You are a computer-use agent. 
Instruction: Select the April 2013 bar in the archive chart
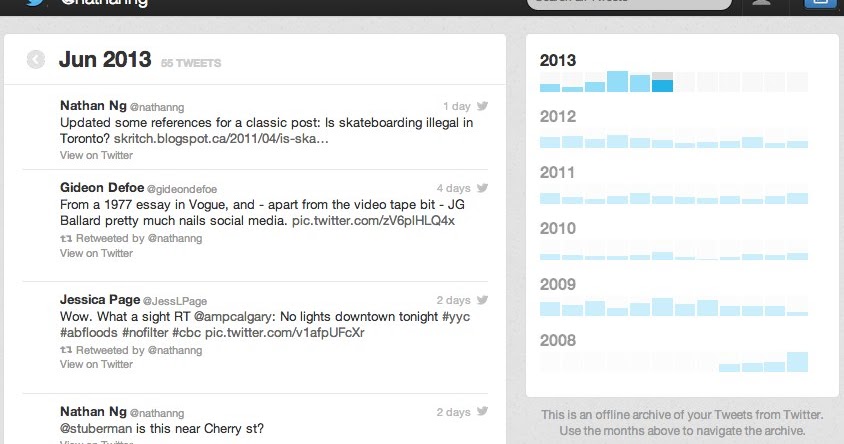(617, 82)
